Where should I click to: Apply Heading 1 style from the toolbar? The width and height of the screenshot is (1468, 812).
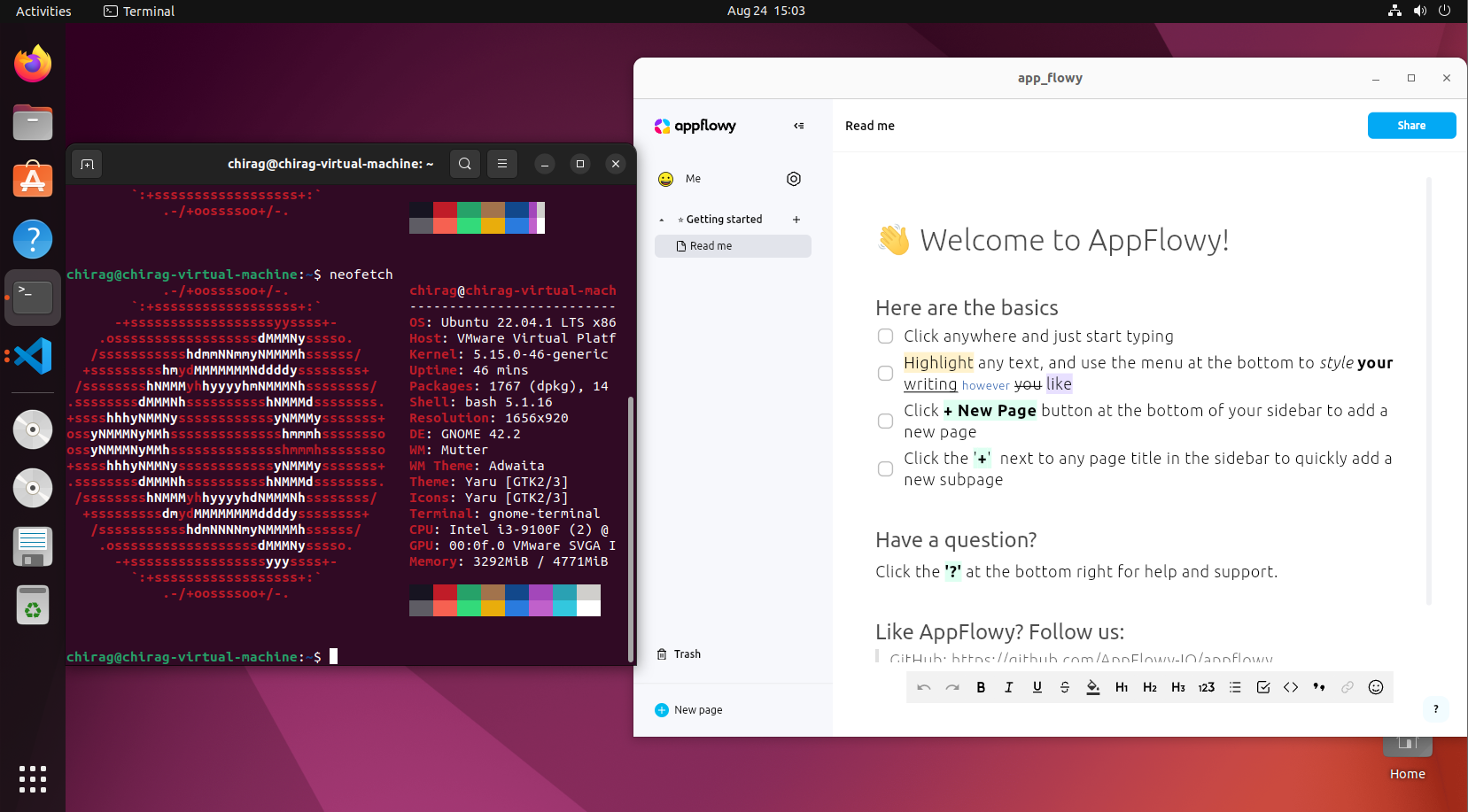(1122, 687)
